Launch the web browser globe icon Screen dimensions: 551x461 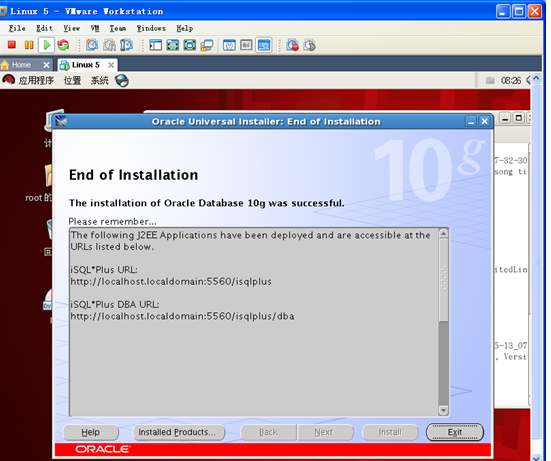coord(122,80)
